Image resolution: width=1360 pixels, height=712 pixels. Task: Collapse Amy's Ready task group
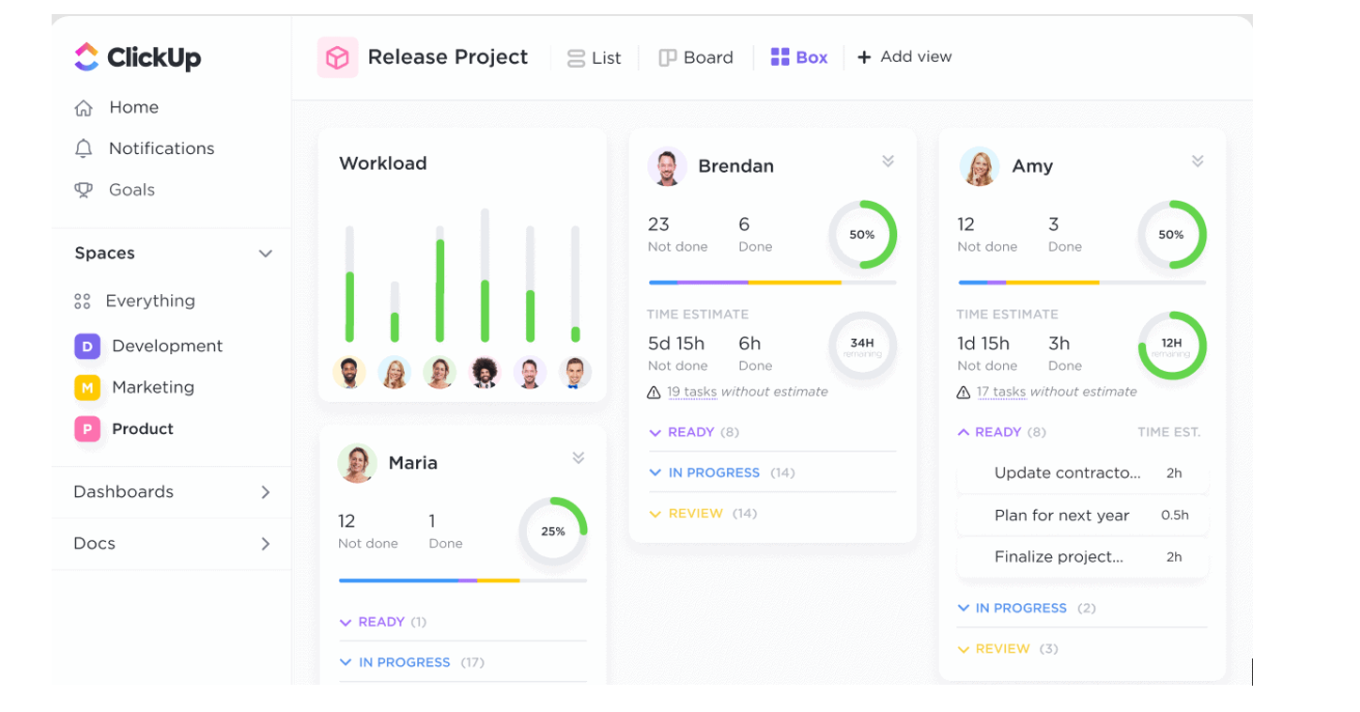963,432
